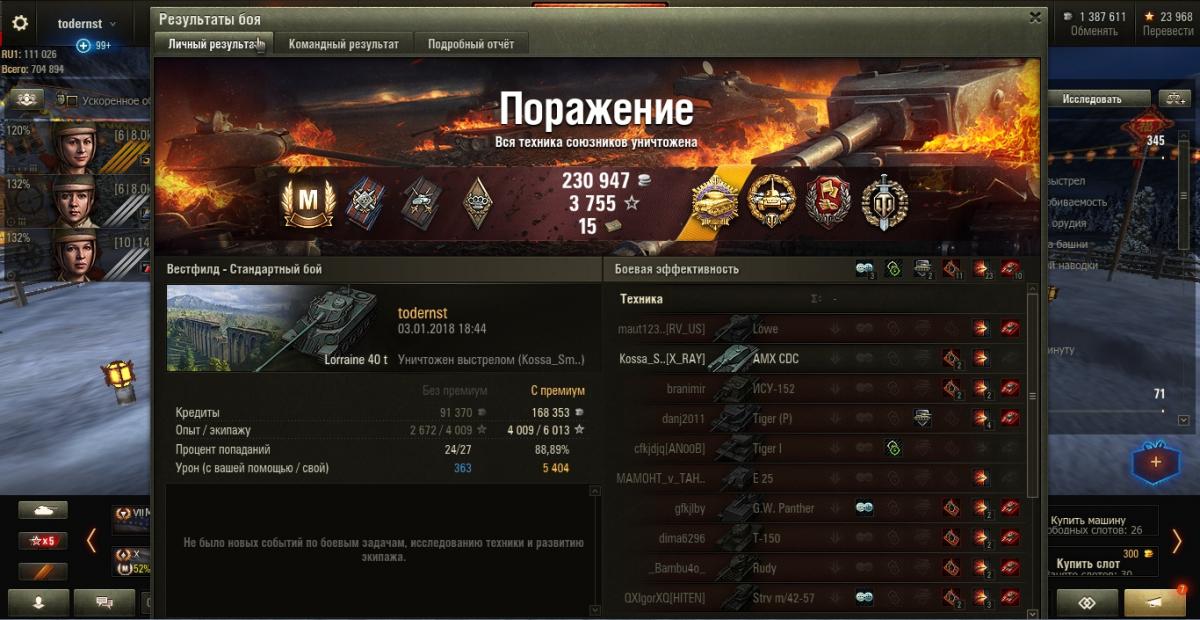This screenshot has width=1200, height=620.
Task: Switch to Командный результат tab
Action: pos(344,44)
